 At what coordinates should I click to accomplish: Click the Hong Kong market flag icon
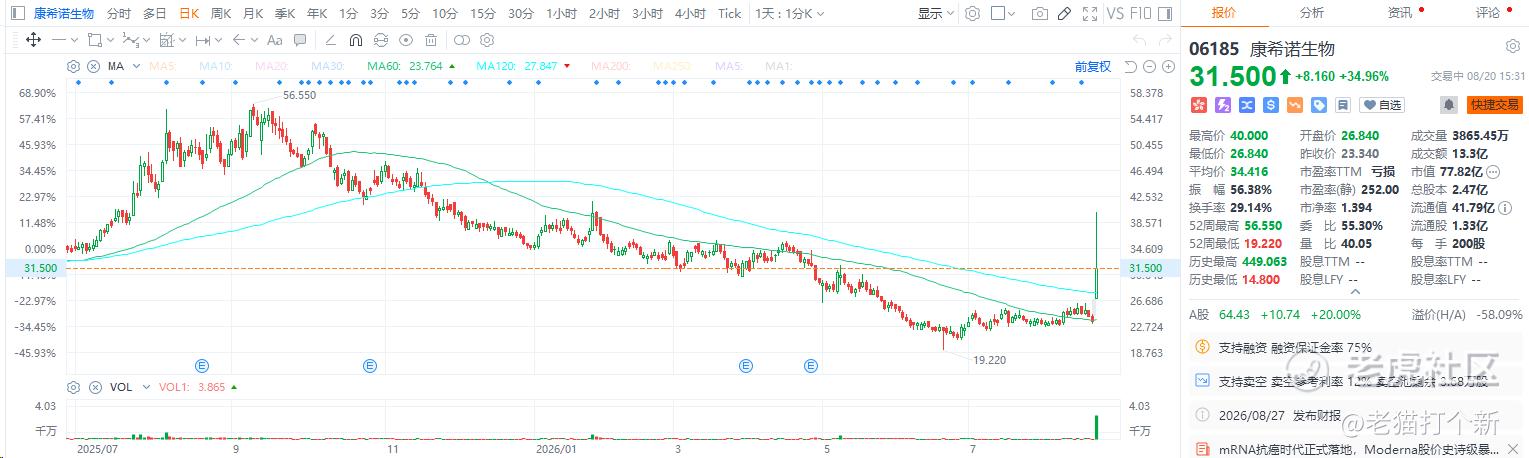1199,104
